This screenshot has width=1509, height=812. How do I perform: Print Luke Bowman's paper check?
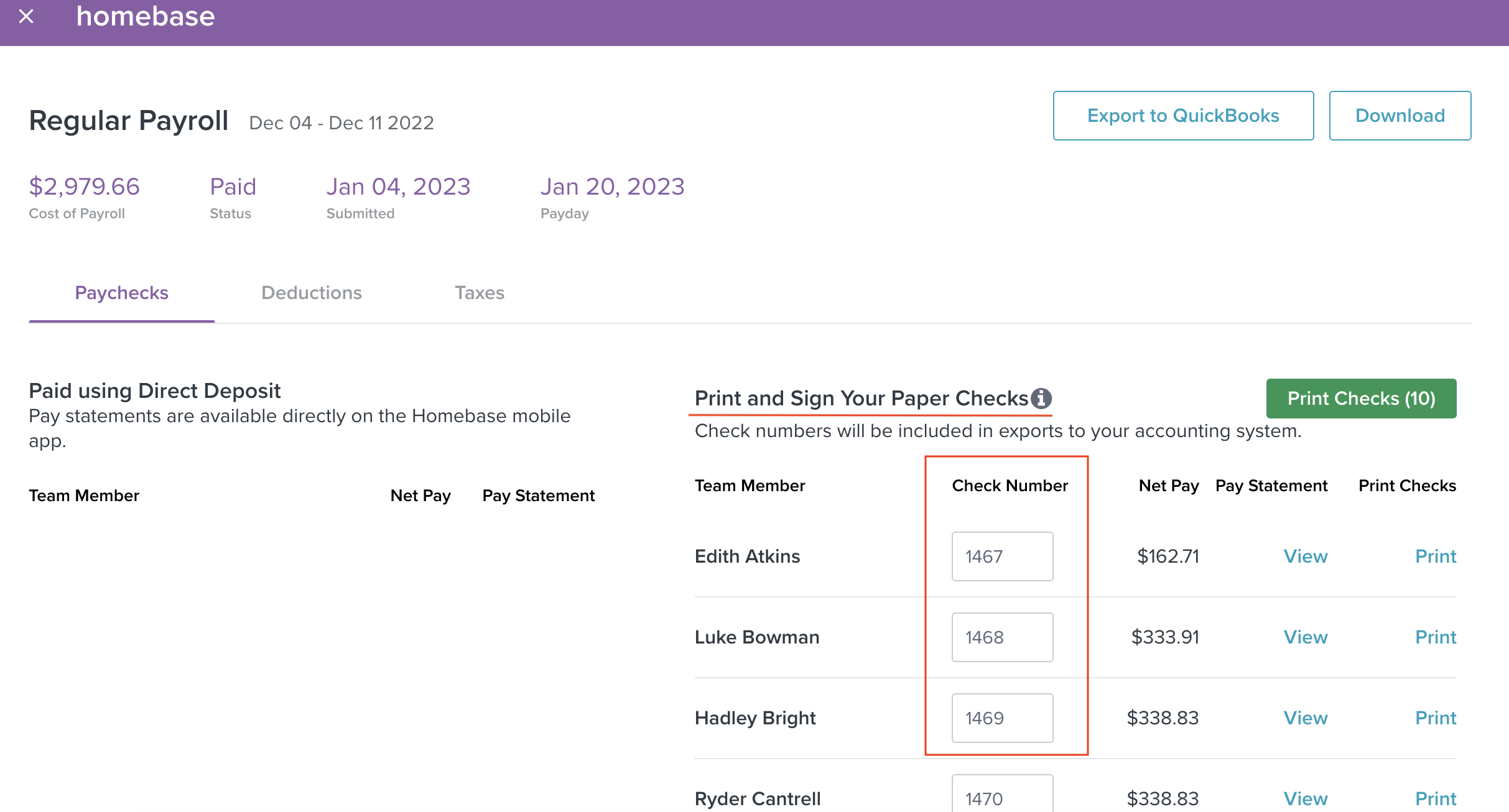[x=1435, y=637]
